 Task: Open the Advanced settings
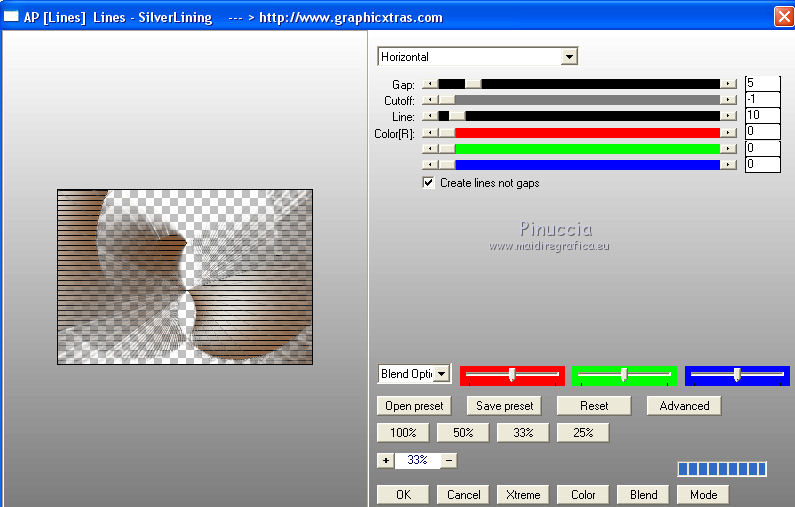[684, 406]
